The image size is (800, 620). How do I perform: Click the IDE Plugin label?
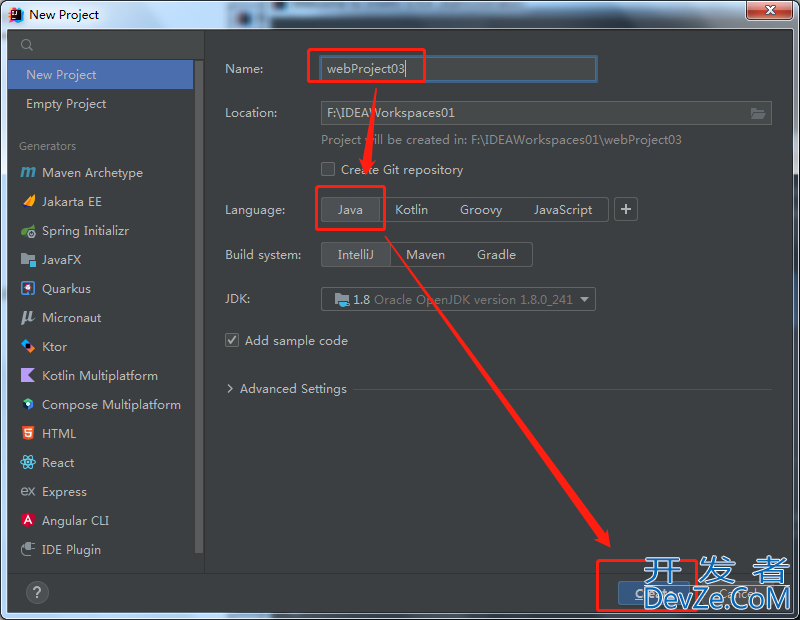click(x=71, y=550)
